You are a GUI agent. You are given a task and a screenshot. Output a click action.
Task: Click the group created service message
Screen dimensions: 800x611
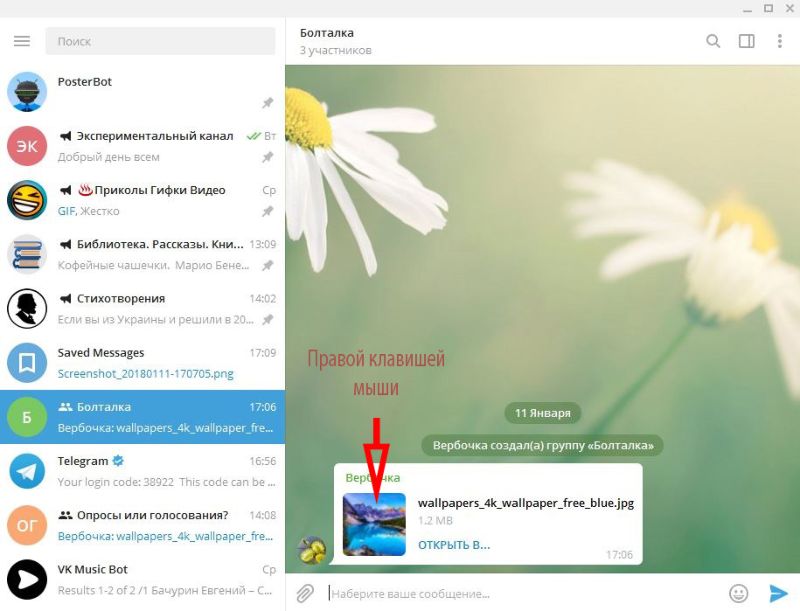coord(543,445)
